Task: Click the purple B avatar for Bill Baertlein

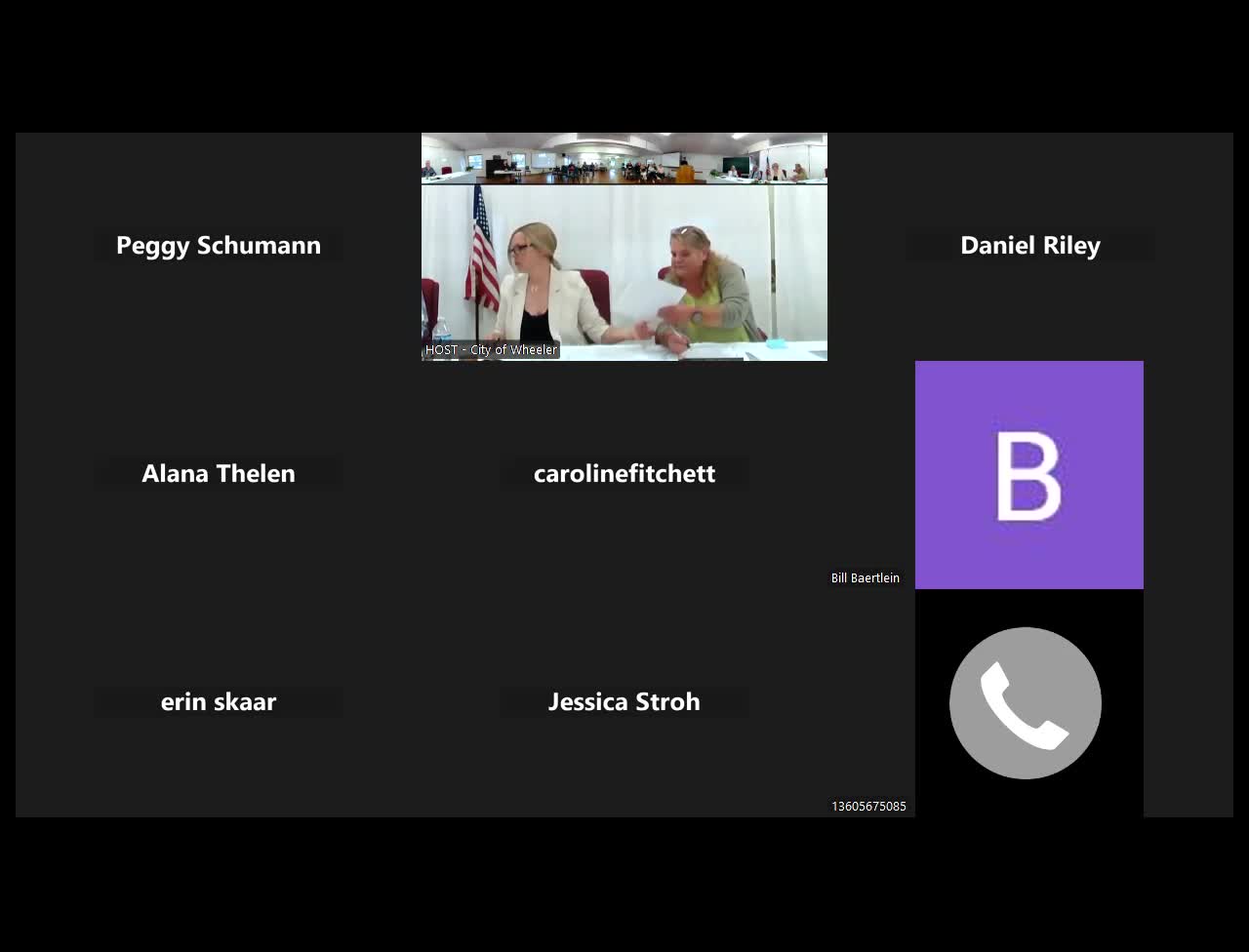Action: click(1029, 475)
